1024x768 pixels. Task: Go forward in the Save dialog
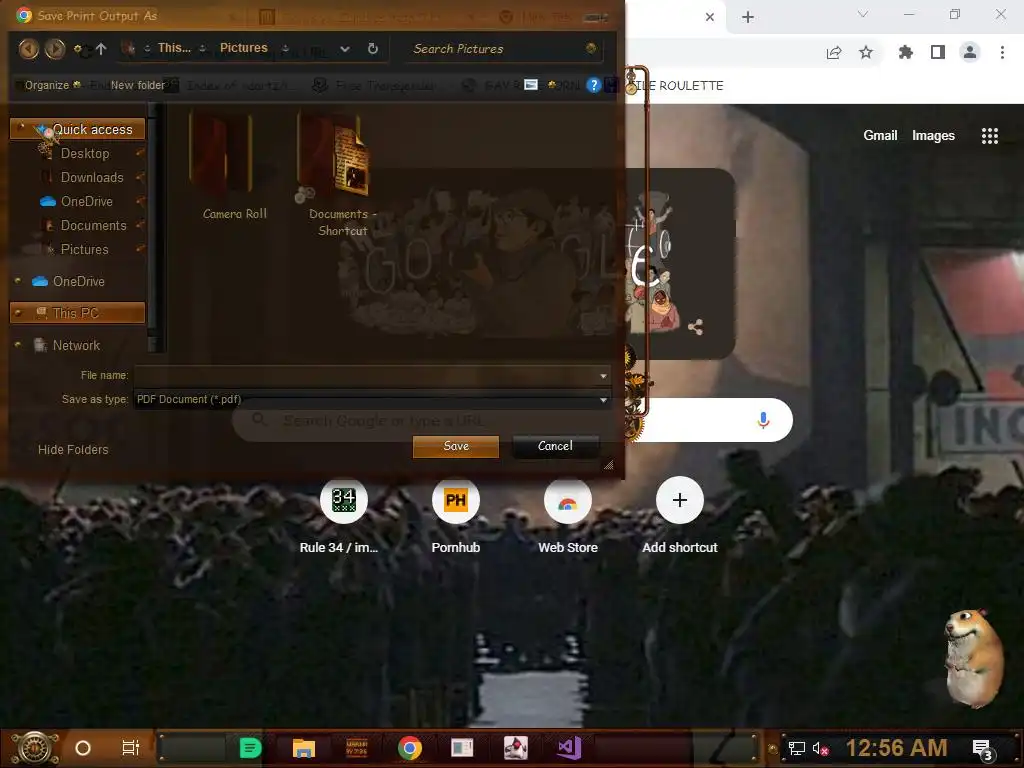pyautogui.click(x=55, y=48)
